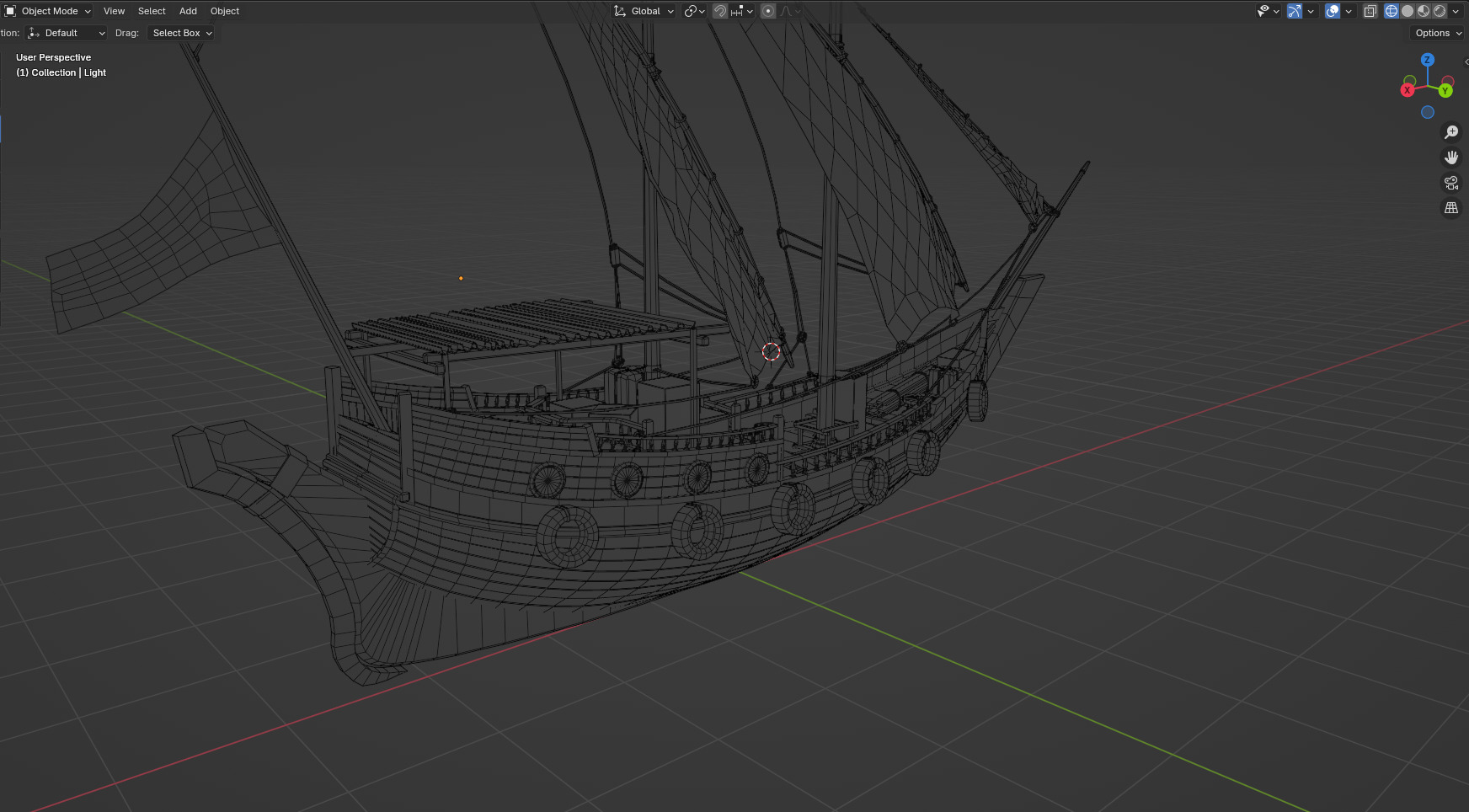Open the Object Mode dropdown
The image size is (1469, 812).
point(48,11)
